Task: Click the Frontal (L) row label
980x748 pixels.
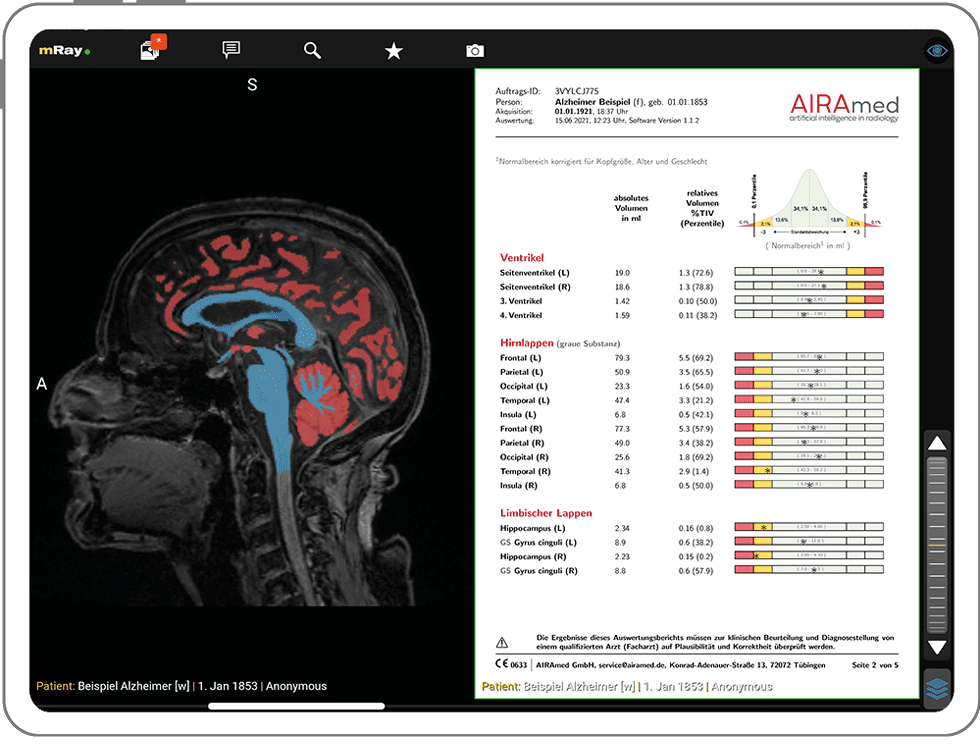Action: (x=520, y=358)
